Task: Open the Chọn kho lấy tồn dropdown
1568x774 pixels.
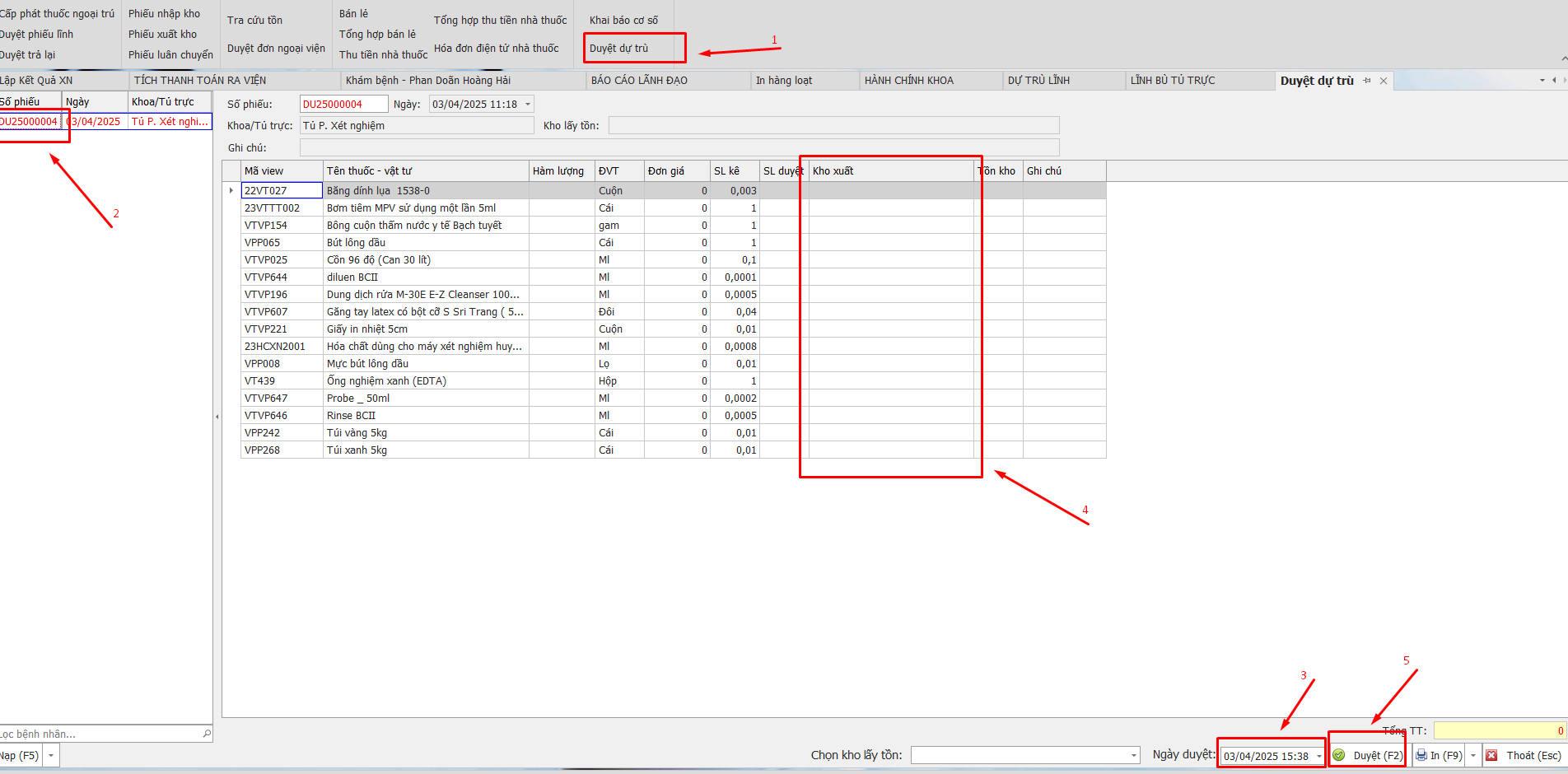Action: point(1134,756)
